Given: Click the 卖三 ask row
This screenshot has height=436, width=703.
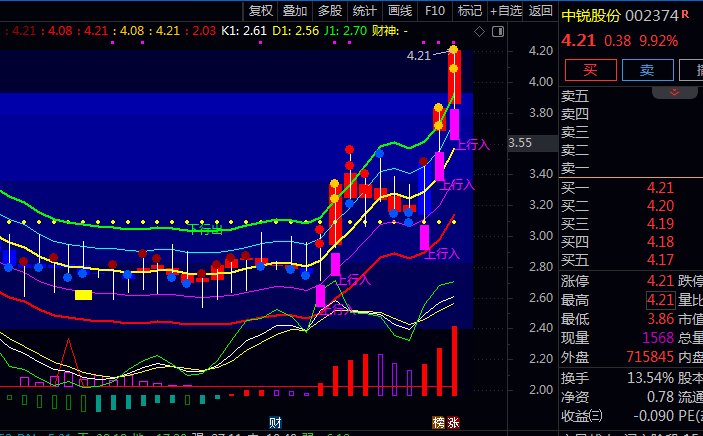Looking at the screenshot, I should click(x=631, y=132).
